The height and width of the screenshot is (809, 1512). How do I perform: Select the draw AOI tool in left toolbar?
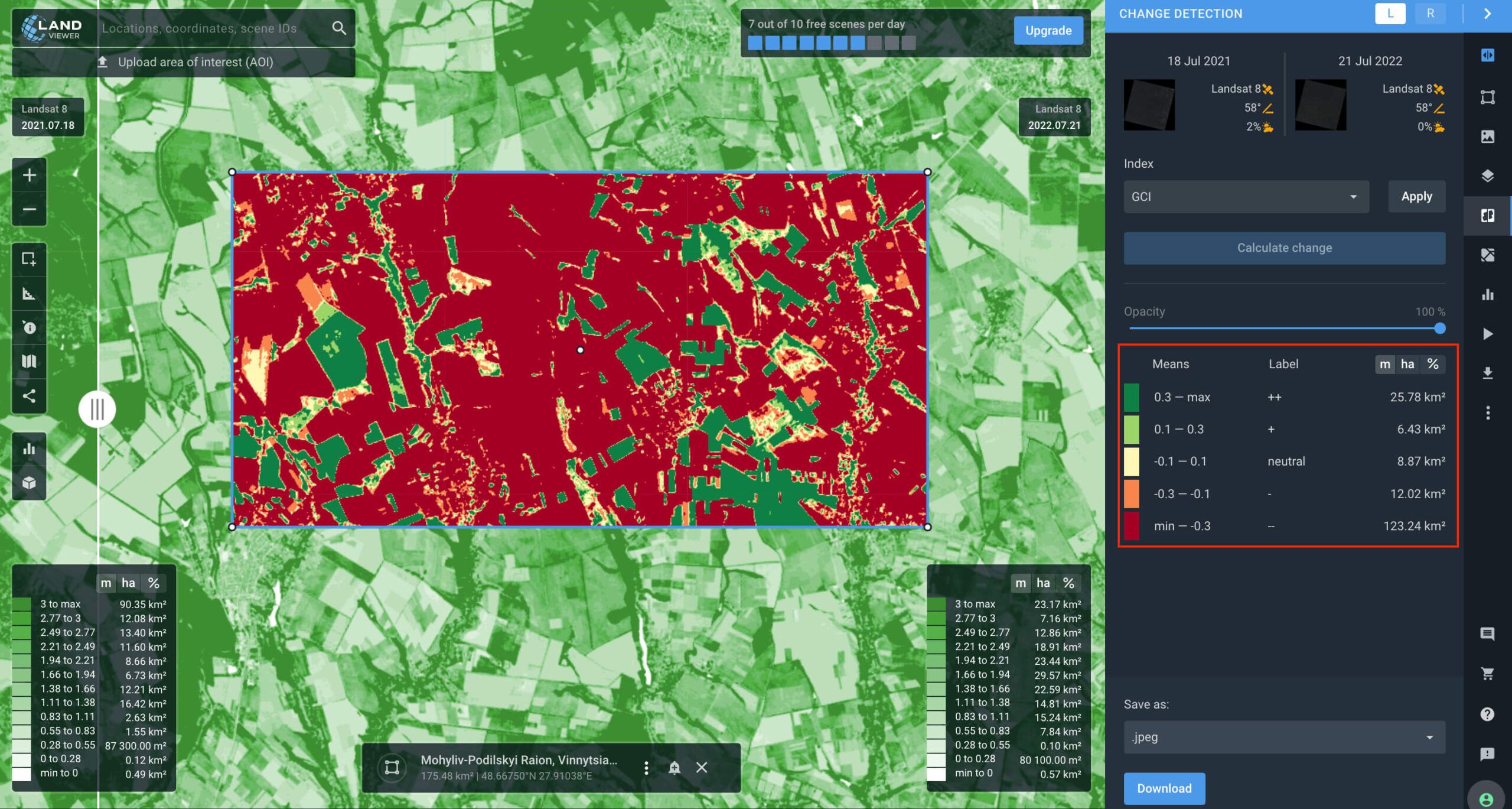click(x=29, y=259)
